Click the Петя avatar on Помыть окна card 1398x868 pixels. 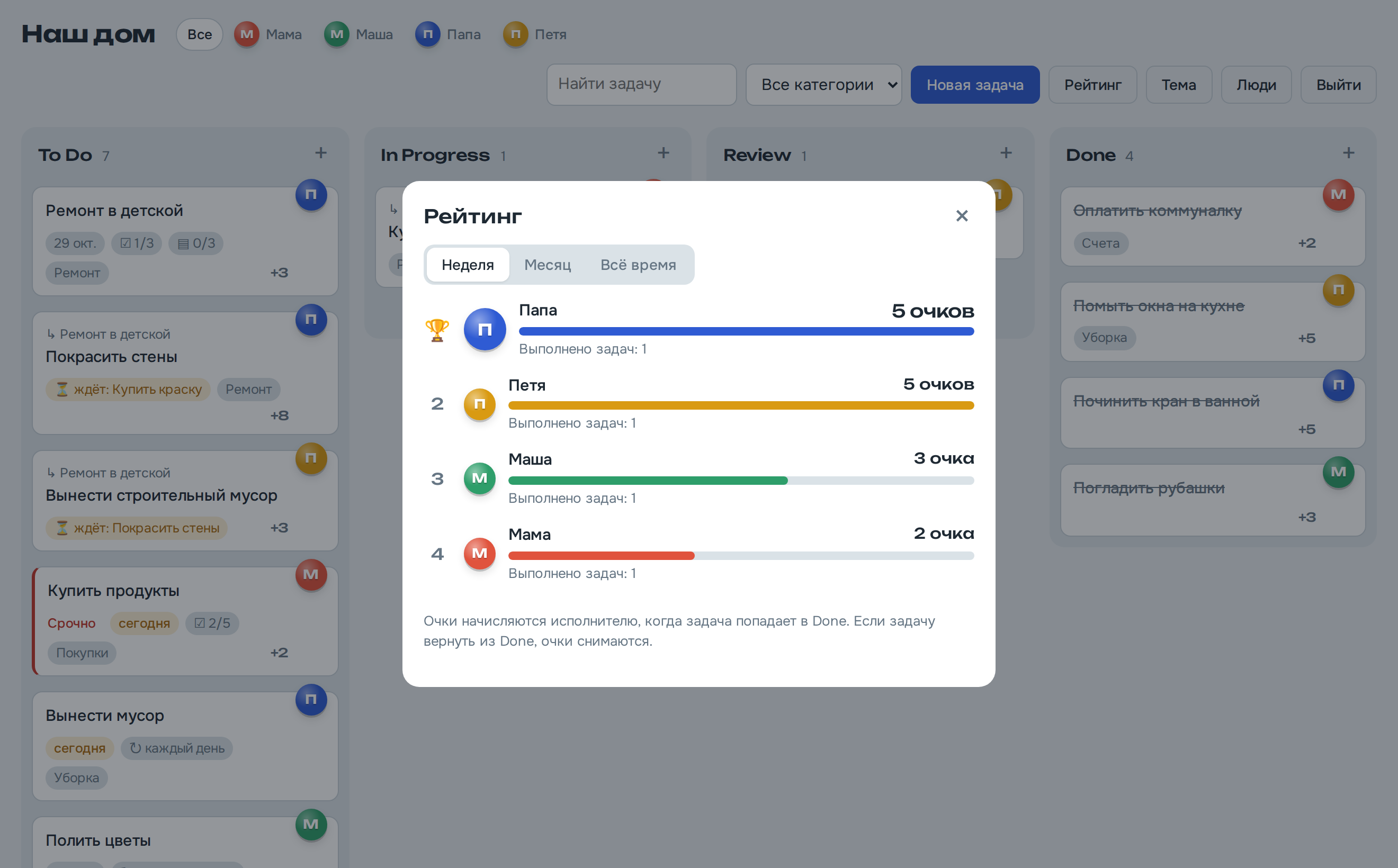[1338, 290]
